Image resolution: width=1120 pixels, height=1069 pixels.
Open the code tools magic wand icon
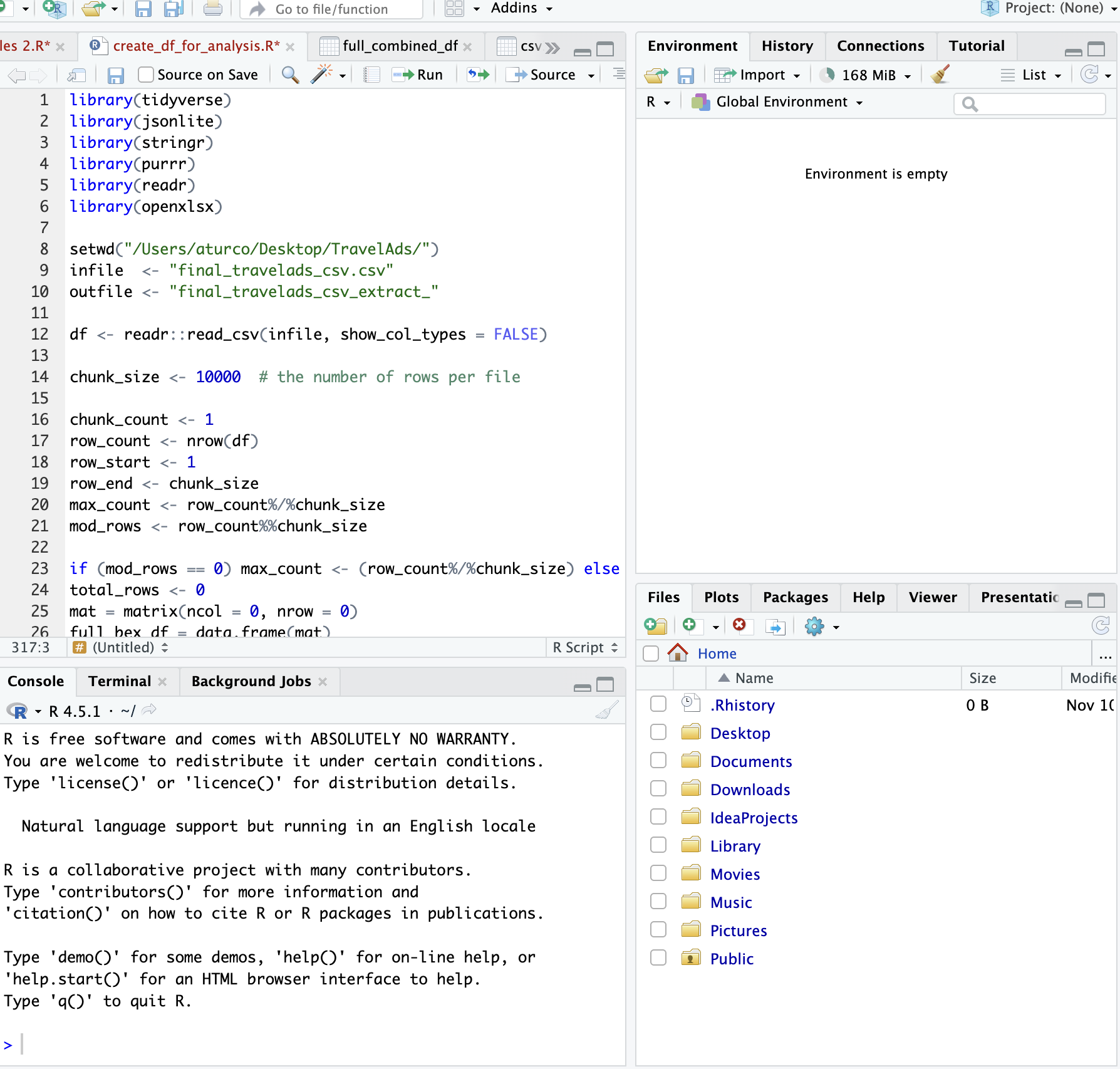[x=321, y=75]
